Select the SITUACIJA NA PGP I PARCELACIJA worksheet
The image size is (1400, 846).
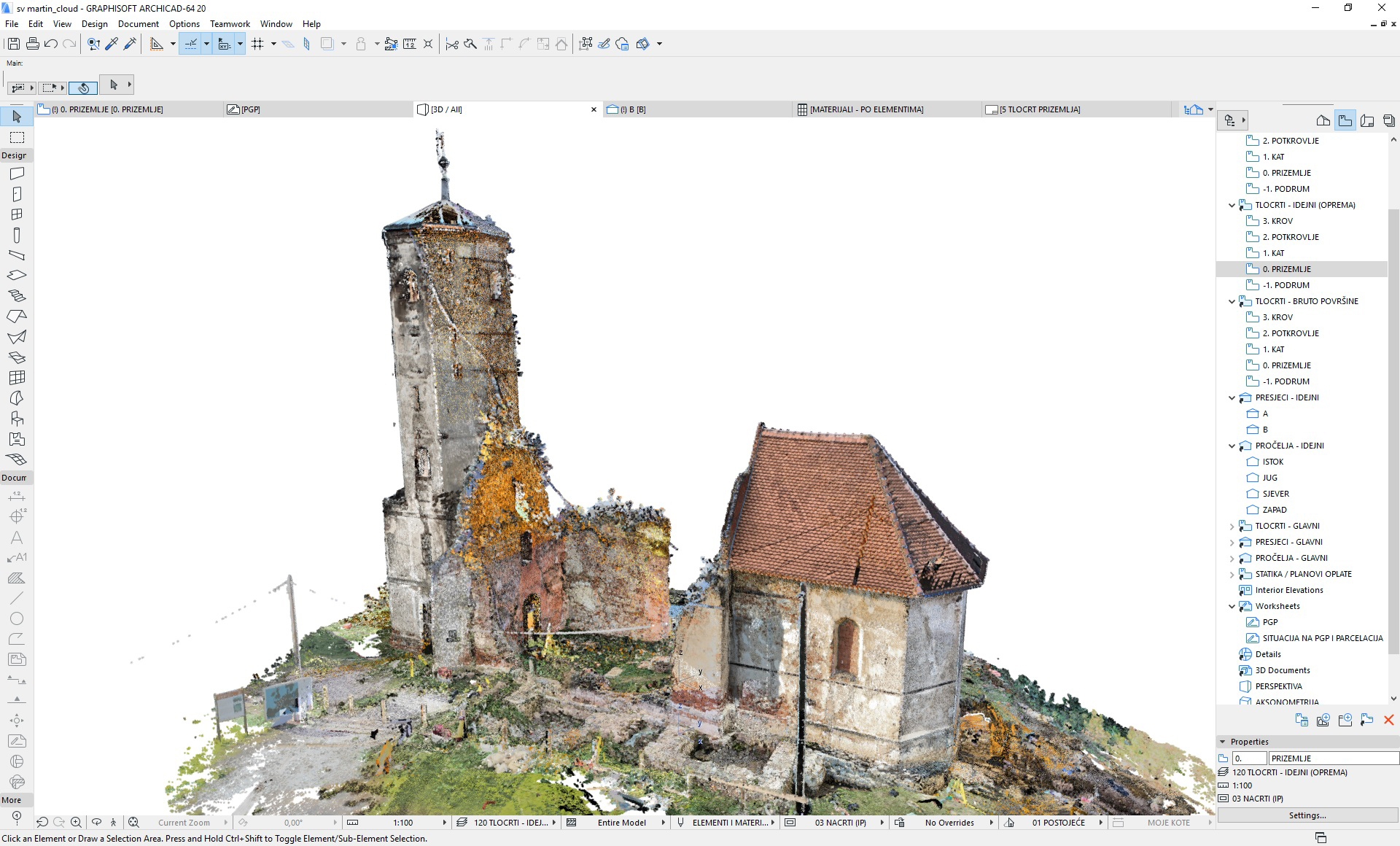click(1323, 638)
